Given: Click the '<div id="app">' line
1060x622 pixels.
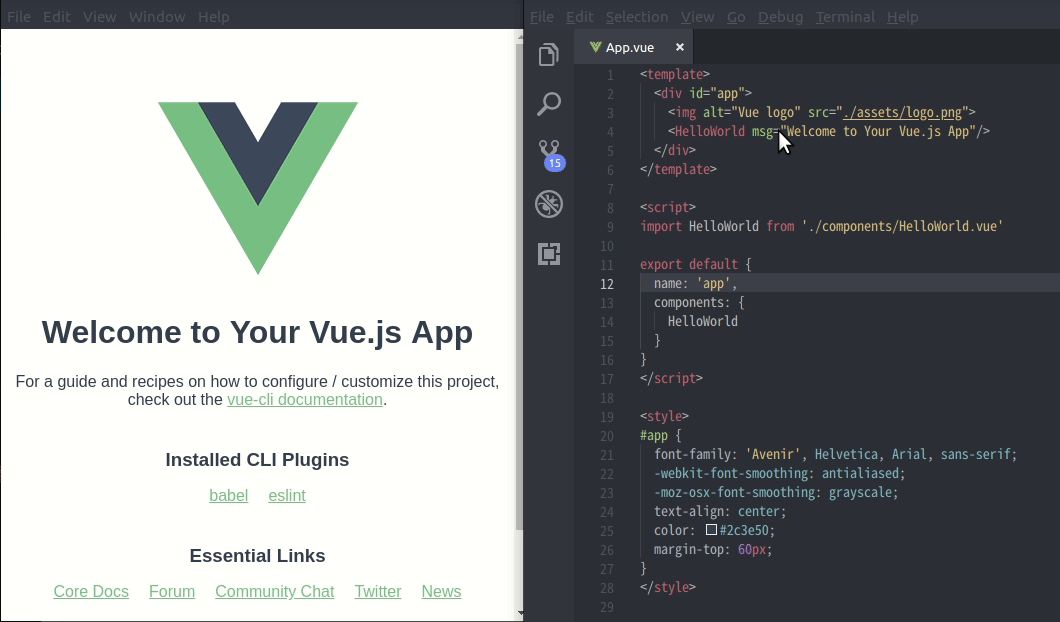Looking at the screenshot, I should coord(702,93).
